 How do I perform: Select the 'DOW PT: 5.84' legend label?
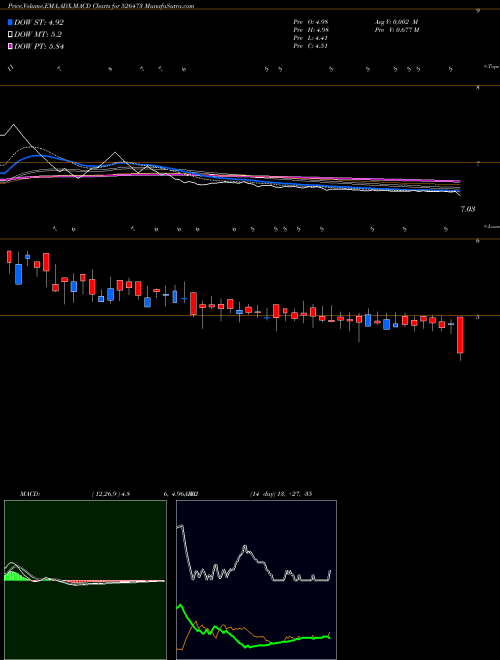click(x=39, y=46)
